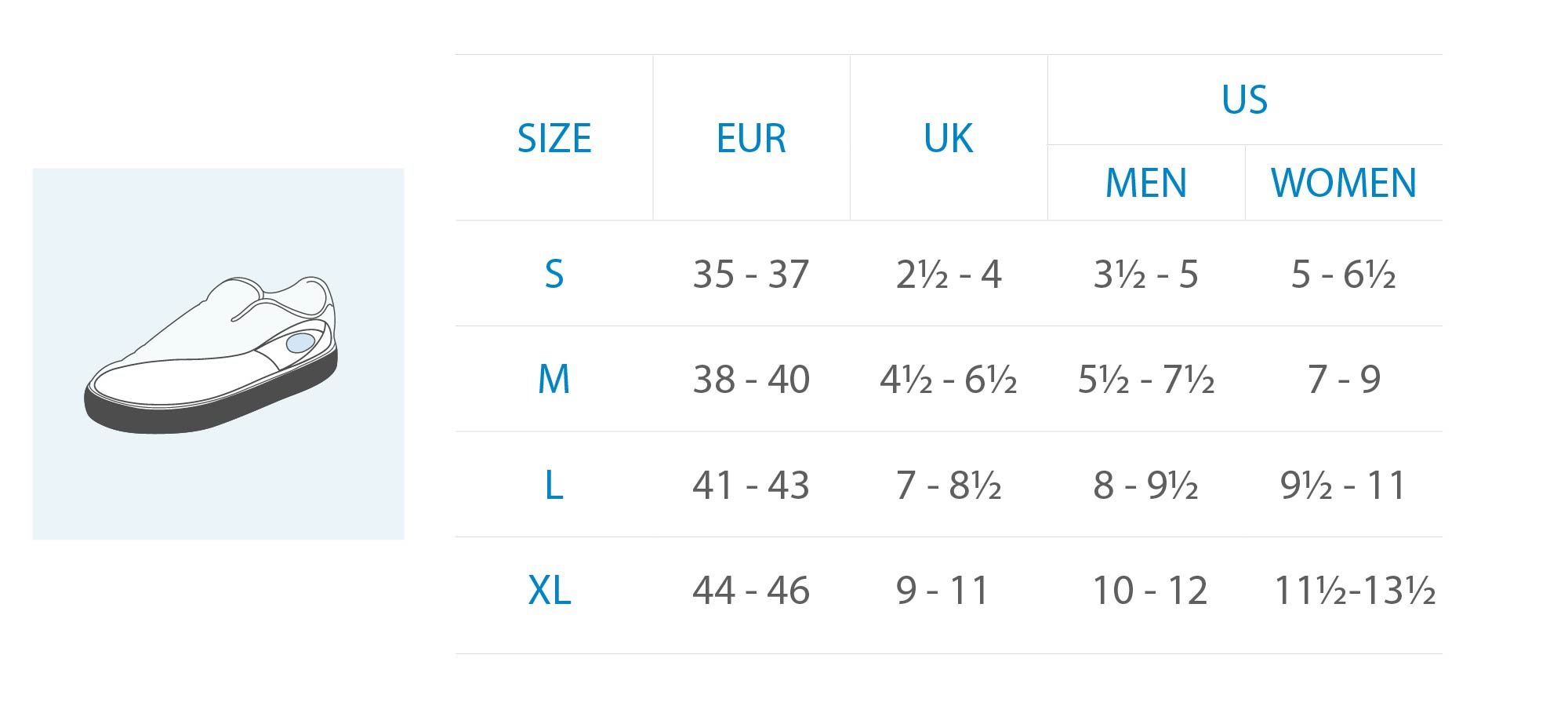
Task: Click the shoe illustration thumbnail
Action: point(218,354)
